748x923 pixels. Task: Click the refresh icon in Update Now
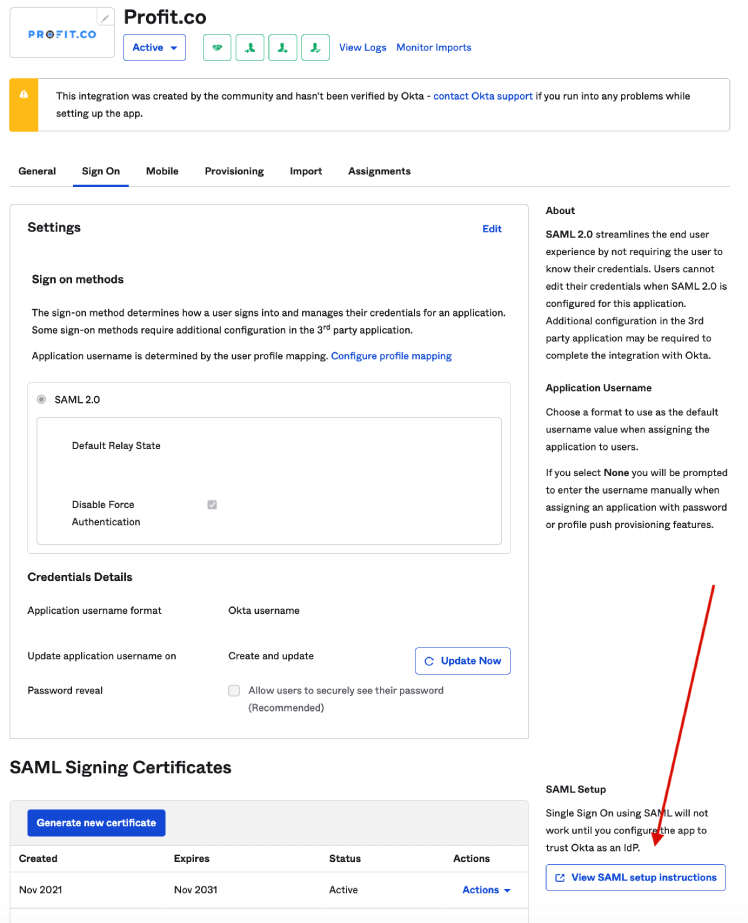[429, 661]
